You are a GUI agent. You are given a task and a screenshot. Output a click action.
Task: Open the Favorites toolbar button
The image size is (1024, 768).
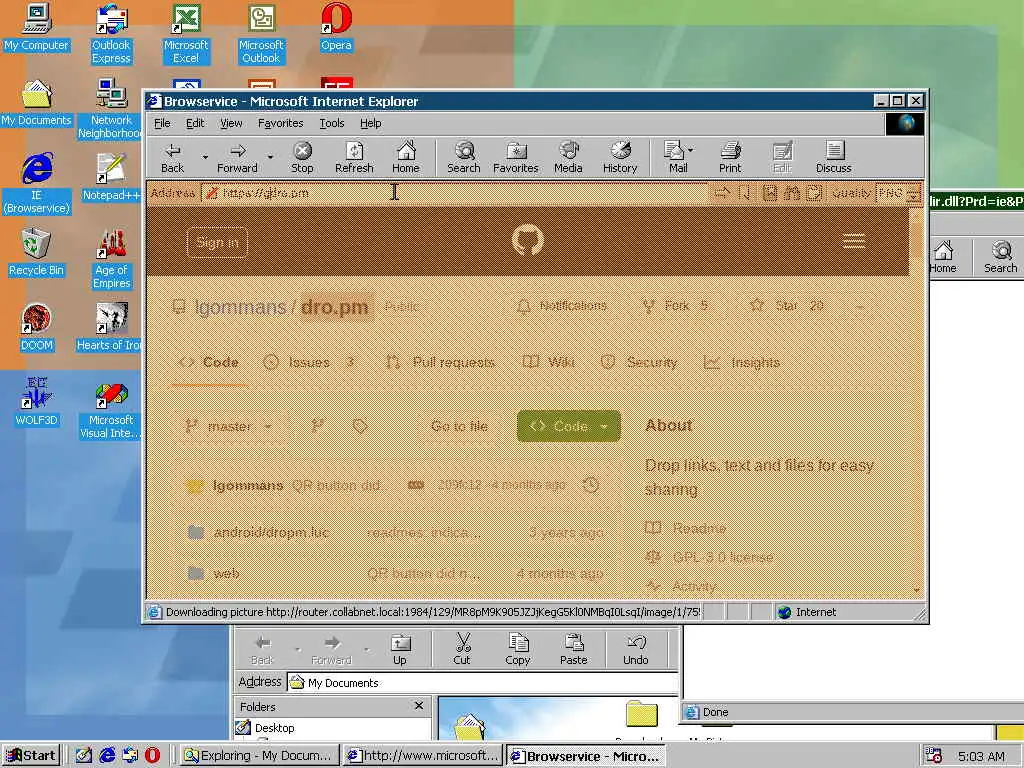515,158
